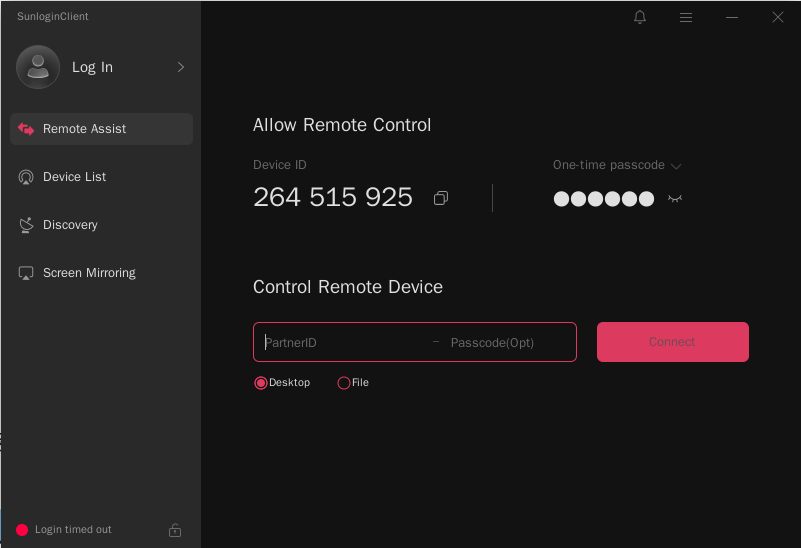The width and height of the screenshot is (801, 548).
Task: Click the user avatar icon
Action: [x=38, y=67]
